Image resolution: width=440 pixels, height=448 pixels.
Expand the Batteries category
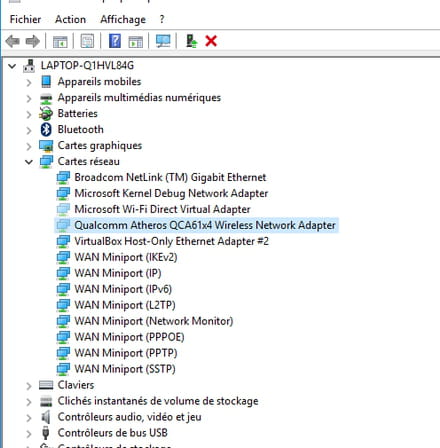coord(29,114)
